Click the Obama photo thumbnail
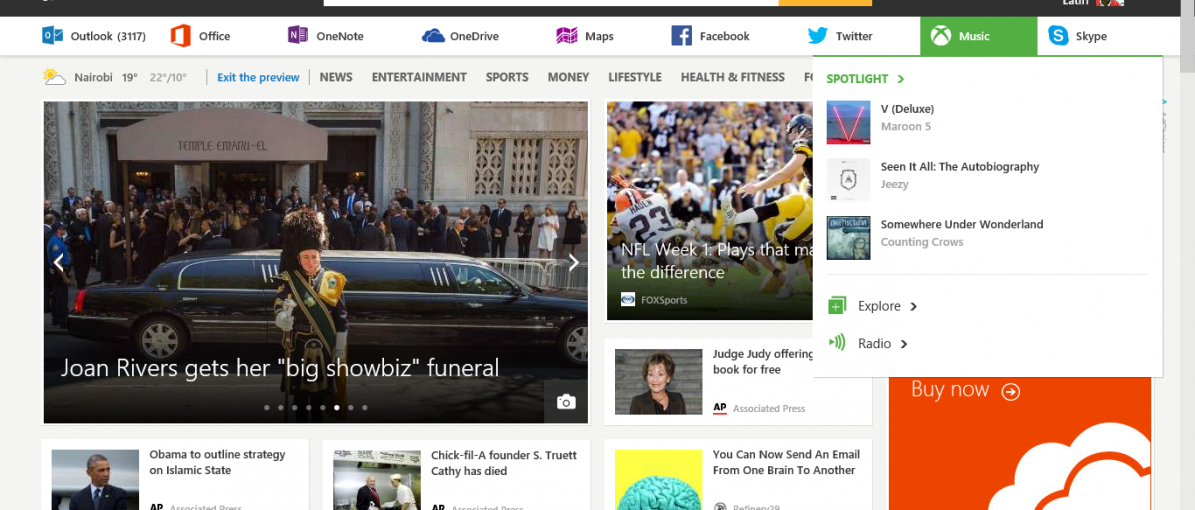Viewport: 1195px width, 510px height. (x=95, y=480)
